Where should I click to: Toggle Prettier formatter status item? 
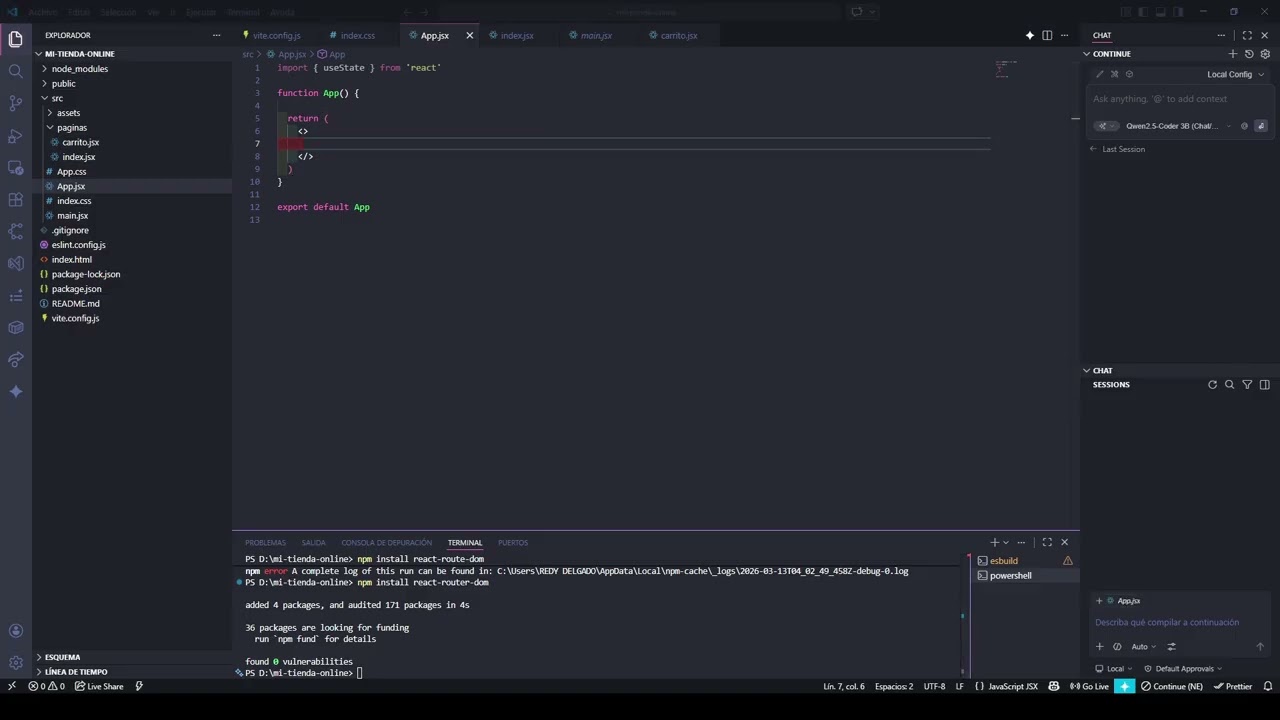1233,686
